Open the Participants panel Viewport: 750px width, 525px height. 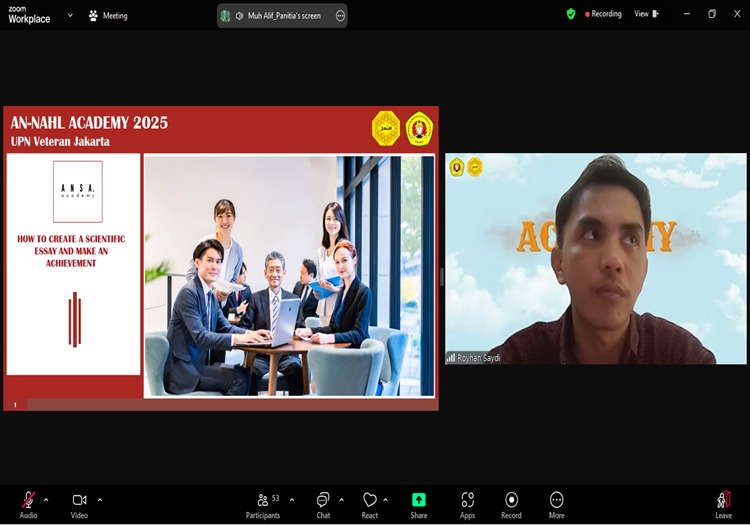point(263,501)
